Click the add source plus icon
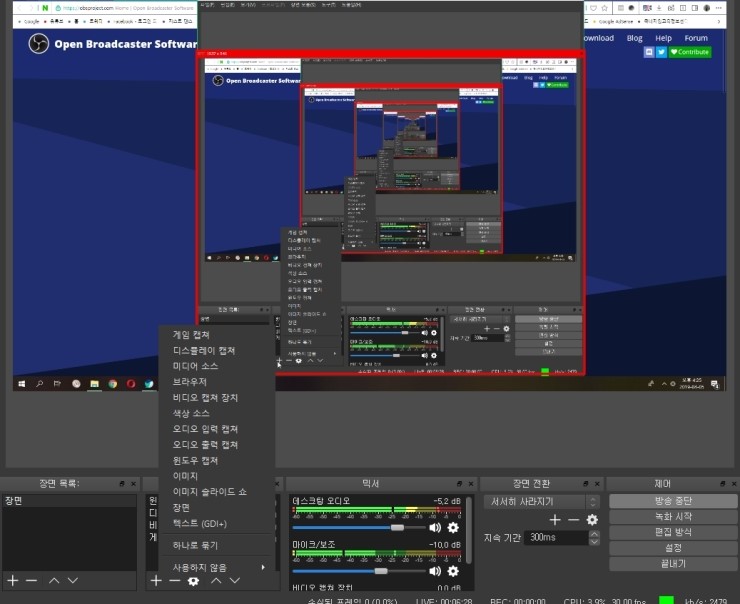This screenshot has height=604, width=740. [x=156, y=580]
